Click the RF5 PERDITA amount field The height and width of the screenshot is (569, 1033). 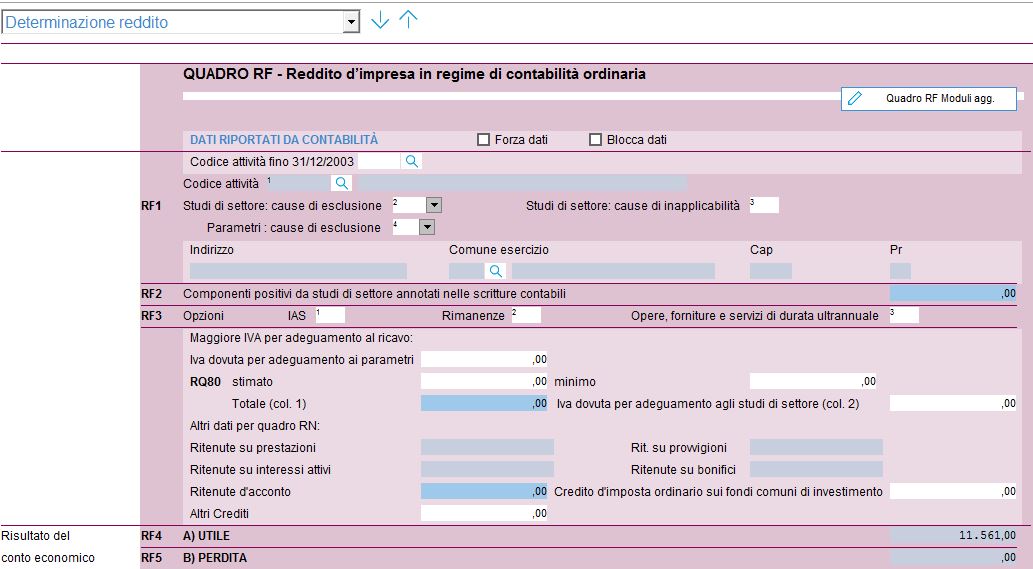(x=953, y=558)
